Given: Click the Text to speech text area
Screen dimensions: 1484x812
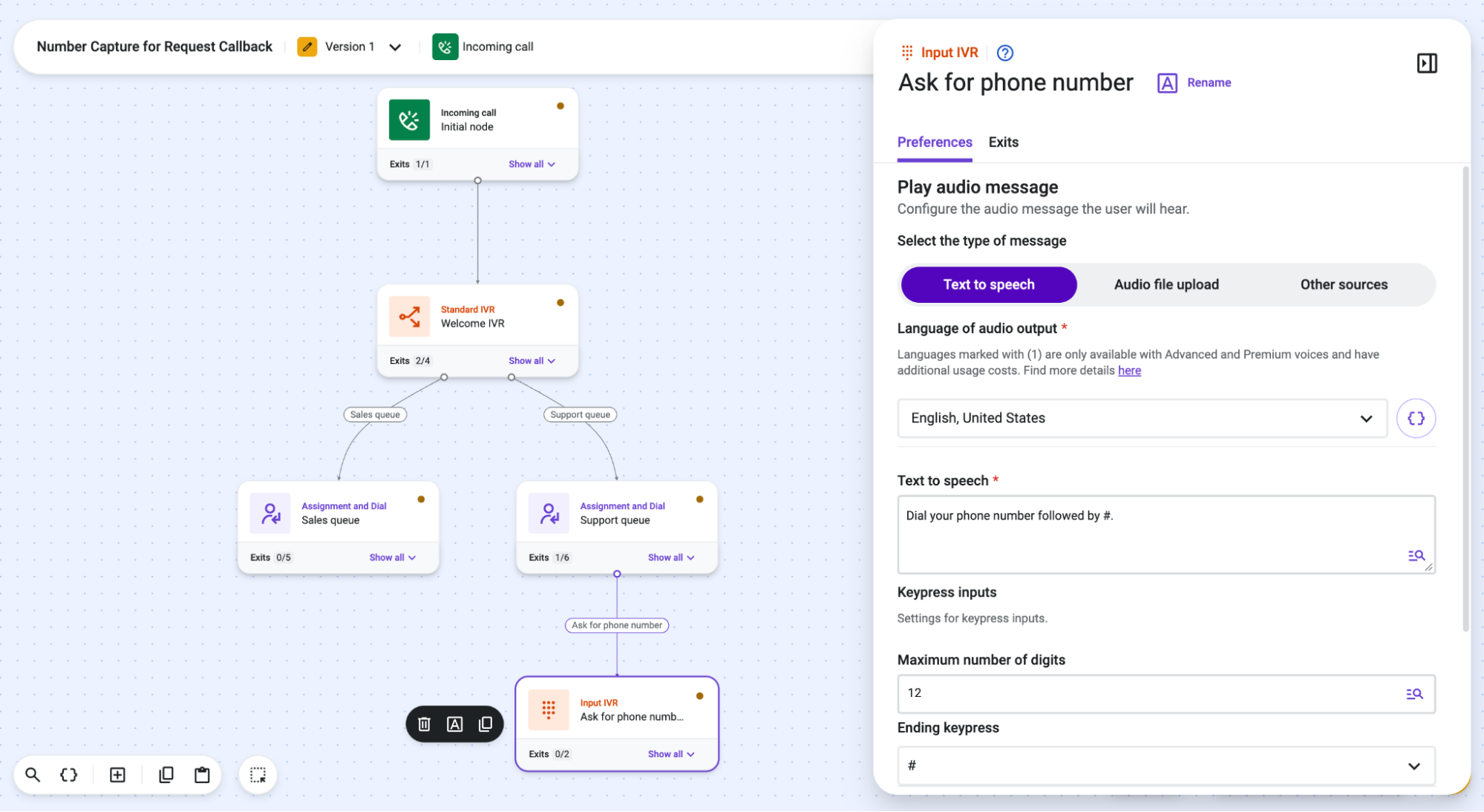Looking at the screenshot, I should [1166, 534].
